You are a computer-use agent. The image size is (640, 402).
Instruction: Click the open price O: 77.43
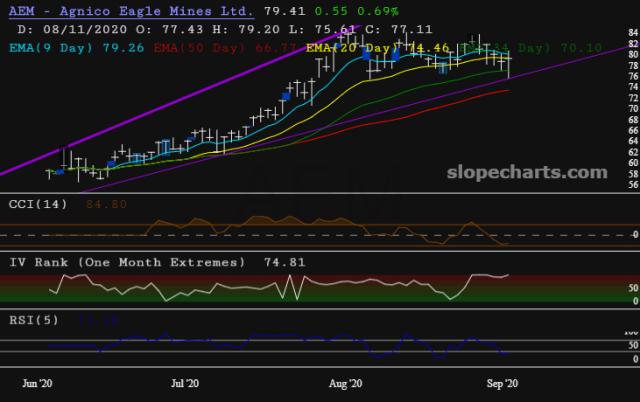170,29
